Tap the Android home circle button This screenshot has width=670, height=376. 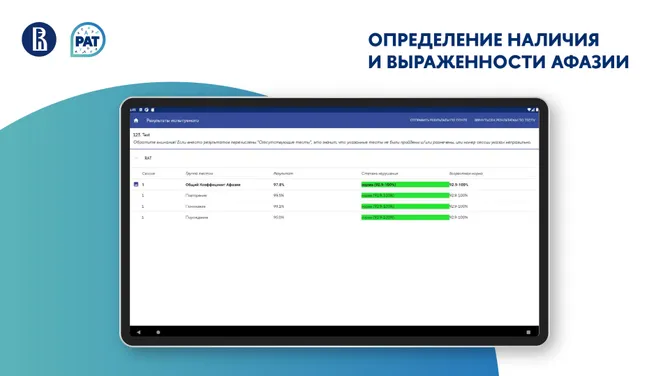pos(158,332)
